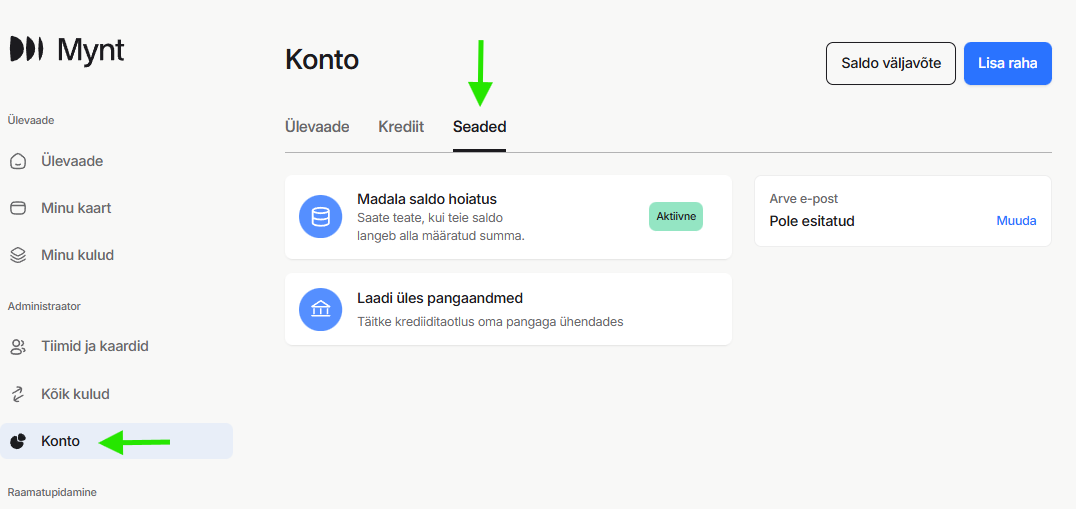This screenshot has height=509, width=1076.
Task: Click the Minu kaart card icon
Action: click(18, 208)
